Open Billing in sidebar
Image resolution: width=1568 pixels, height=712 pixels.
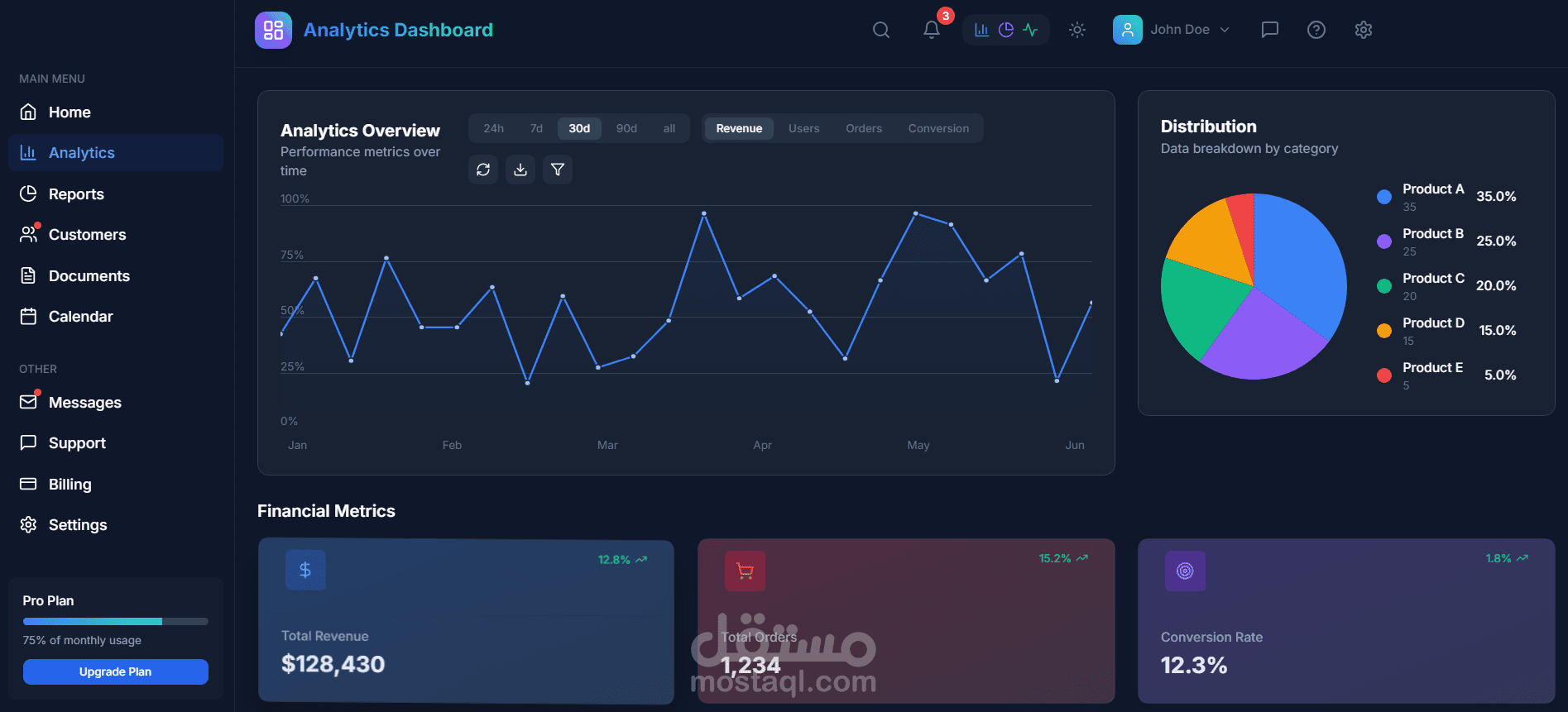click(116, 484)
